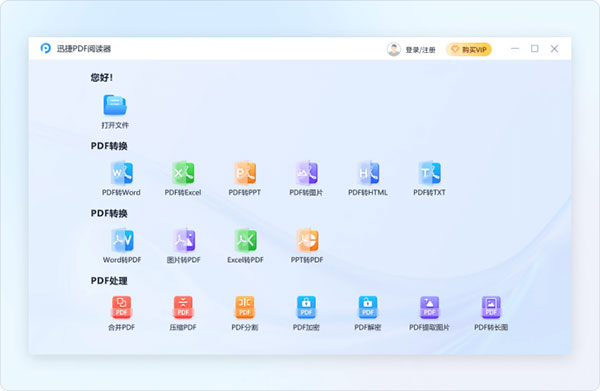The height and width of the screenshot is (391, 600).
Task: Open the PDF转图片 tool
Action: [307, 173]
